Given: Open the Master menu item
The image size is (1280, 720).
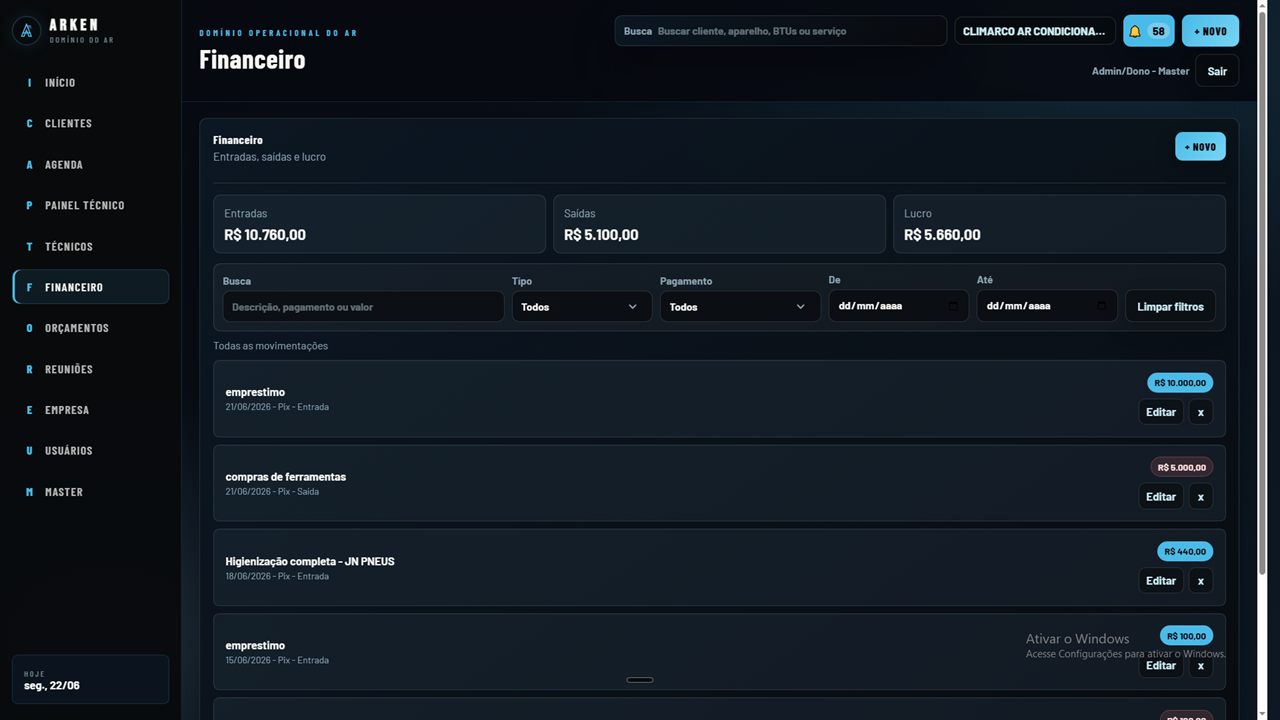Looking at the screenshot, I should [90, 492].
